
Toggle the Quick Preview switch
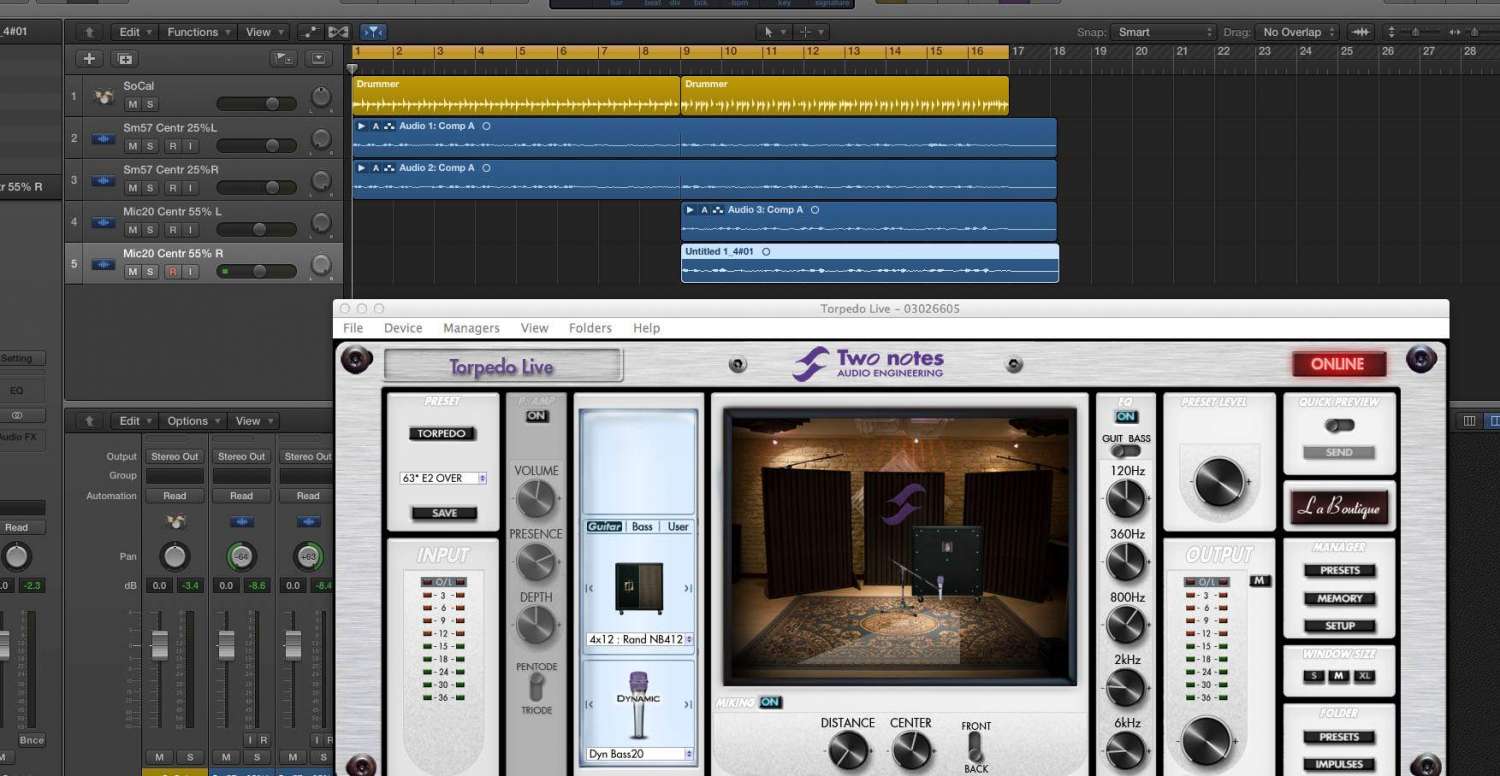pyautogui.click(x=1338, y=426)
